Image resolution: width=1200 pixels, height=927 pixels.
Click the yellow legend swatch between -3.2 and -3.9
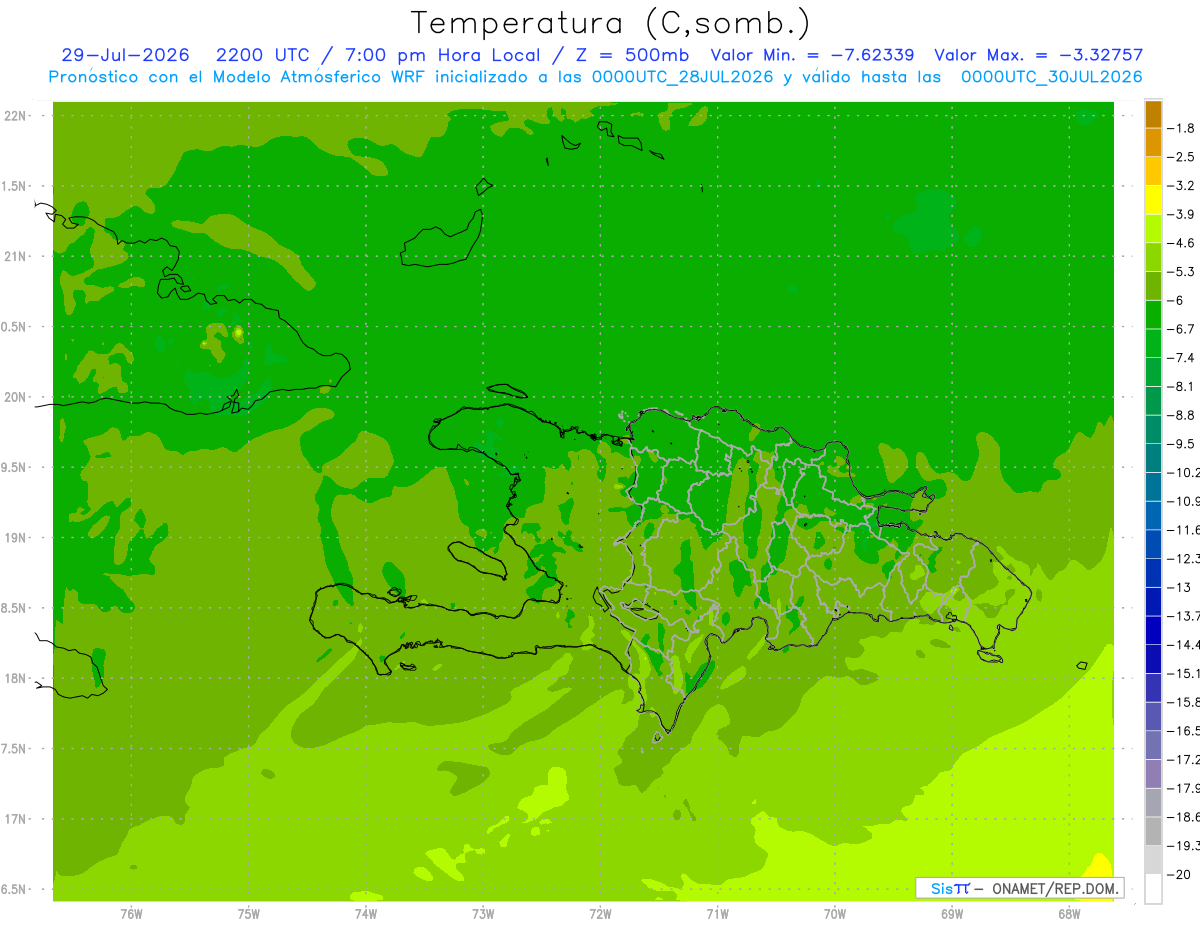pos(1153,200)
